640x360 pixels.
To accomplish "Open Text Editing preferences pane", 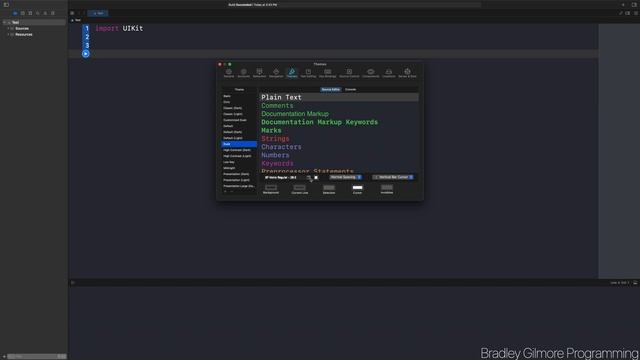I will [308, 73].
